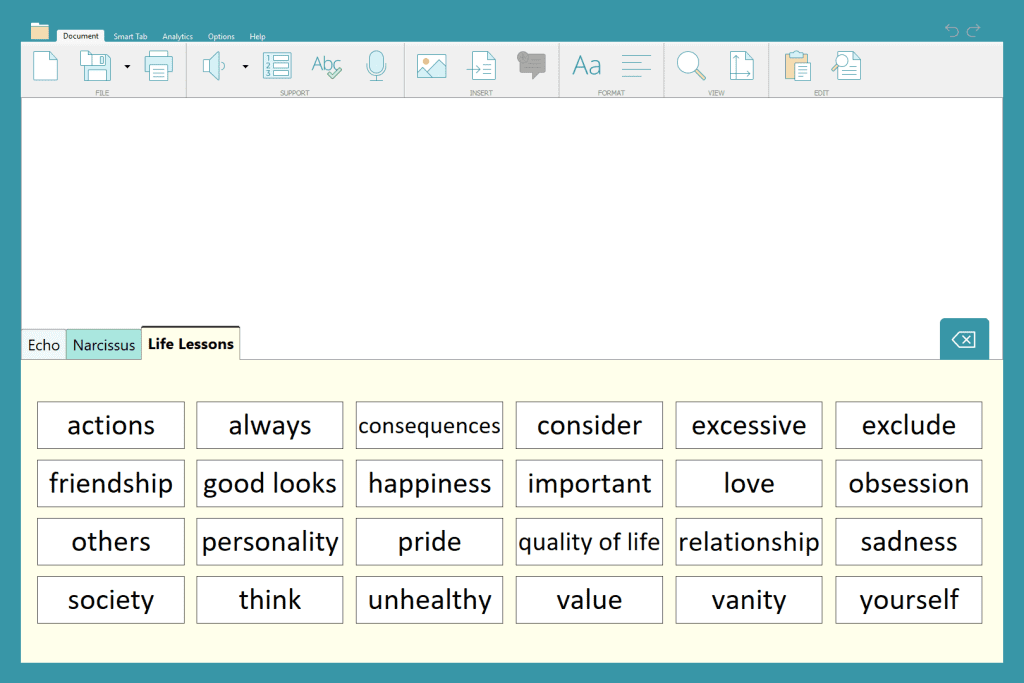Open the Analytics tab
The width and height of the screenshot is (1024, 683).
tap(178, 37)
